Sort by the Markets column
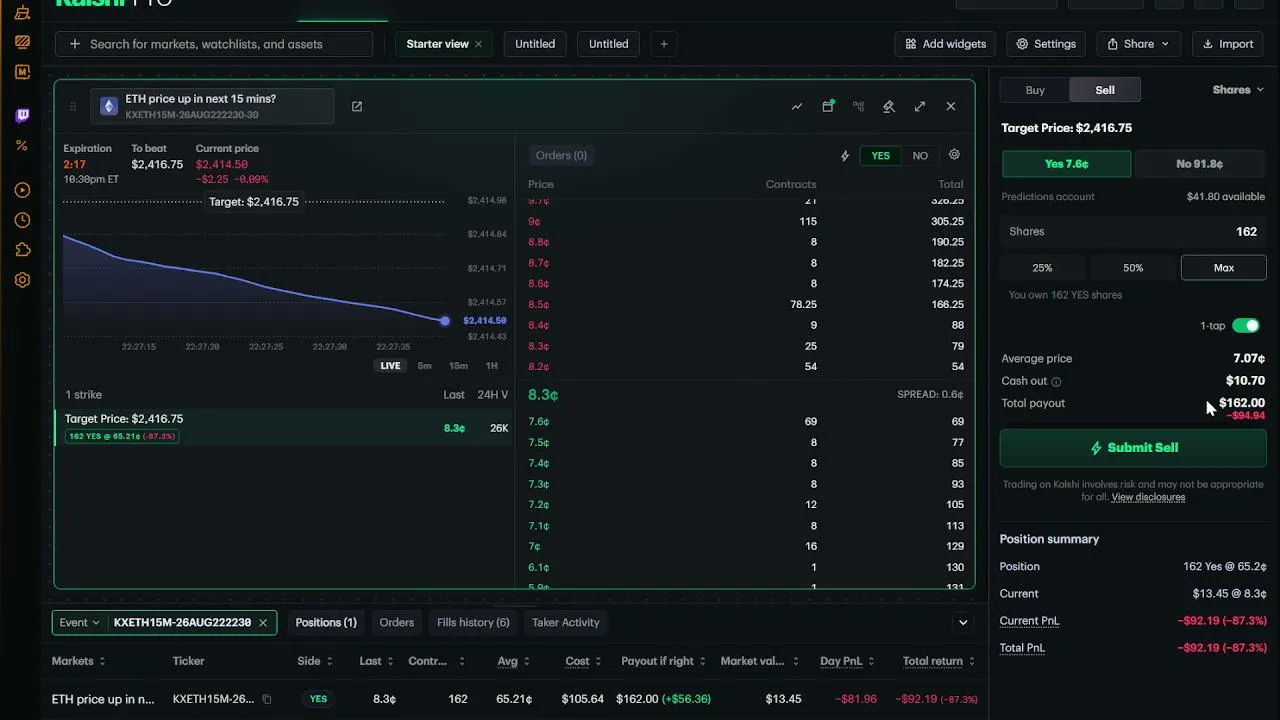Screen dimensions: 1280x720 click(x=79, y=661)
